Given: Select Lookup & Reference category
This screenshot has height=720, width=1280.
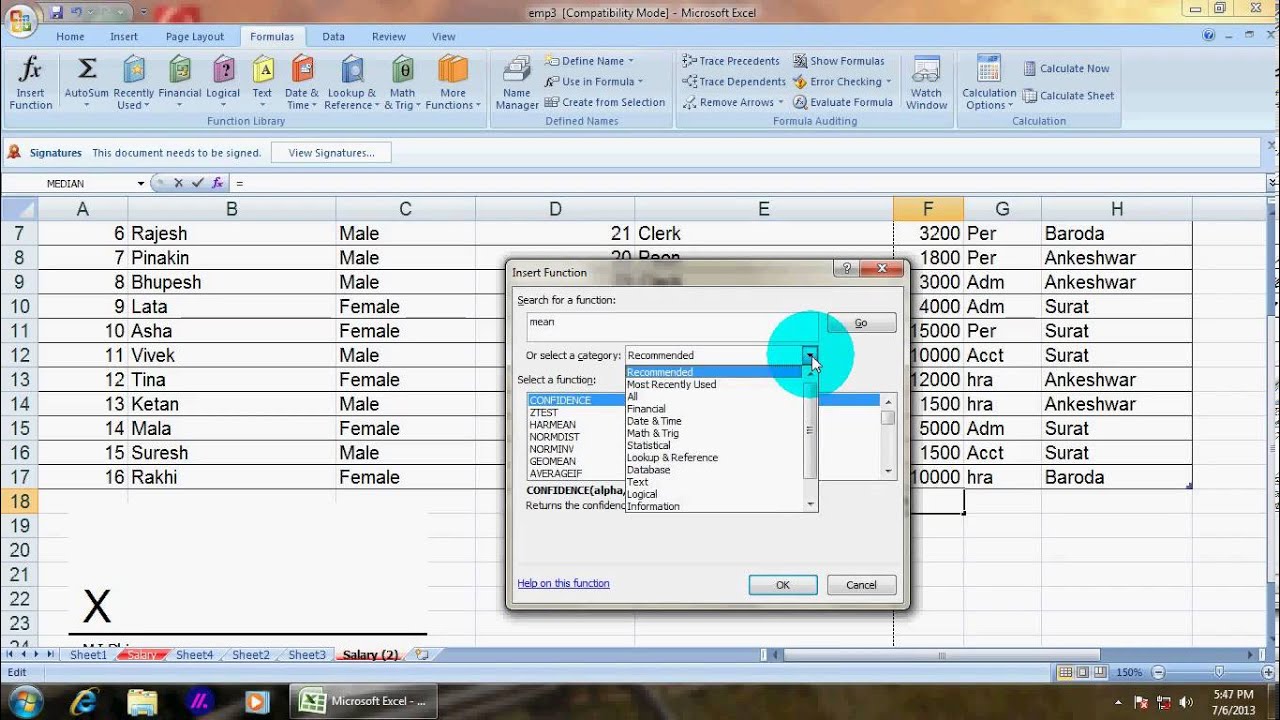Looking at the screenshot, I should [x=714, y=457].
